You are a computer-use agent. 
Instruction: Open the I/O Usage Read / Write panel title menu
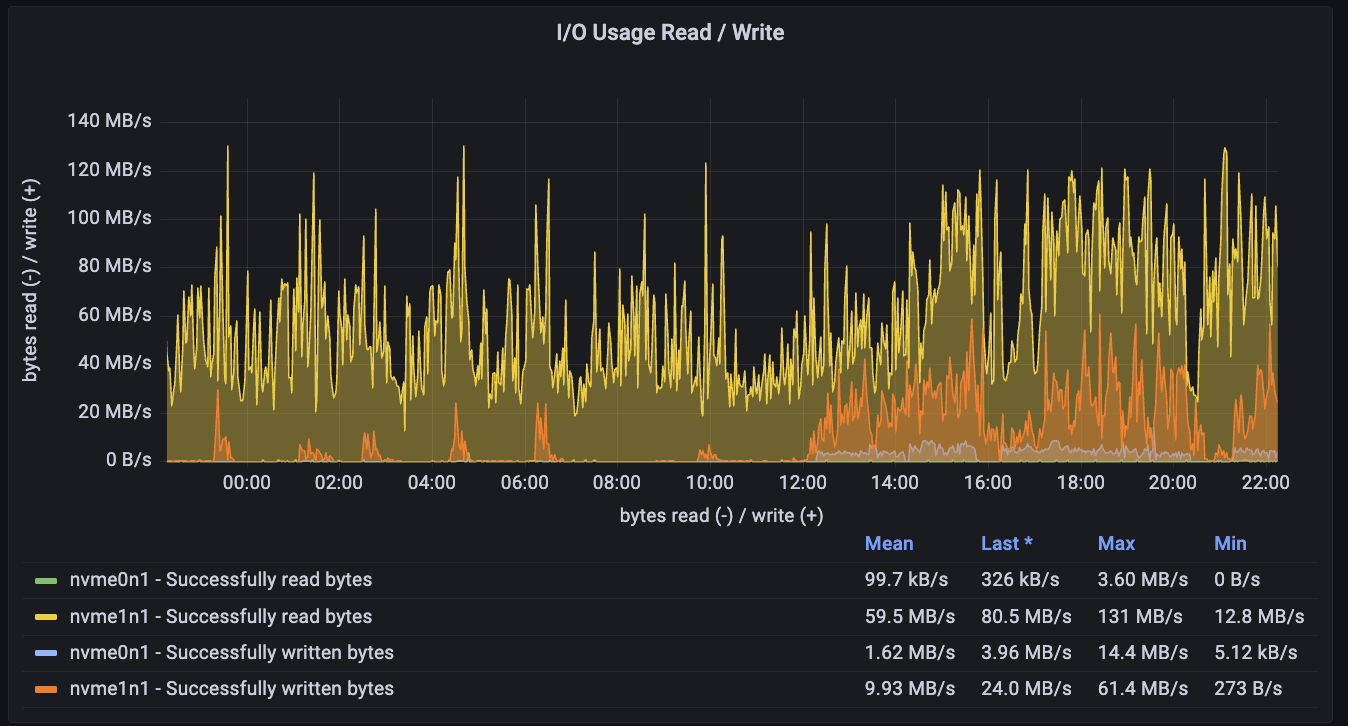pyautogui.click(x=670, y=32)
